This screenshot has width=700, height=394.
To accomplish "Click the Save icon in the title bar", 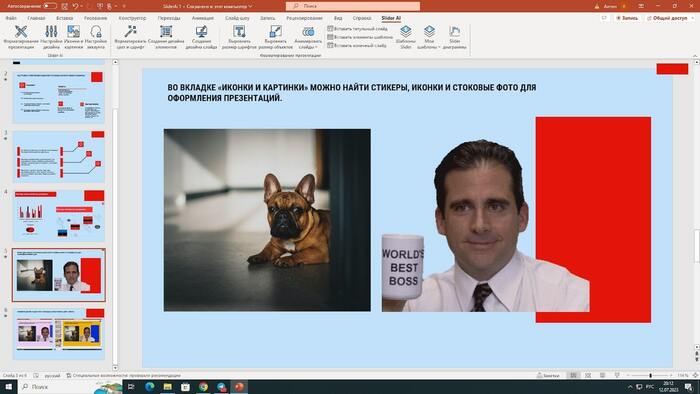I will point(65,6).
